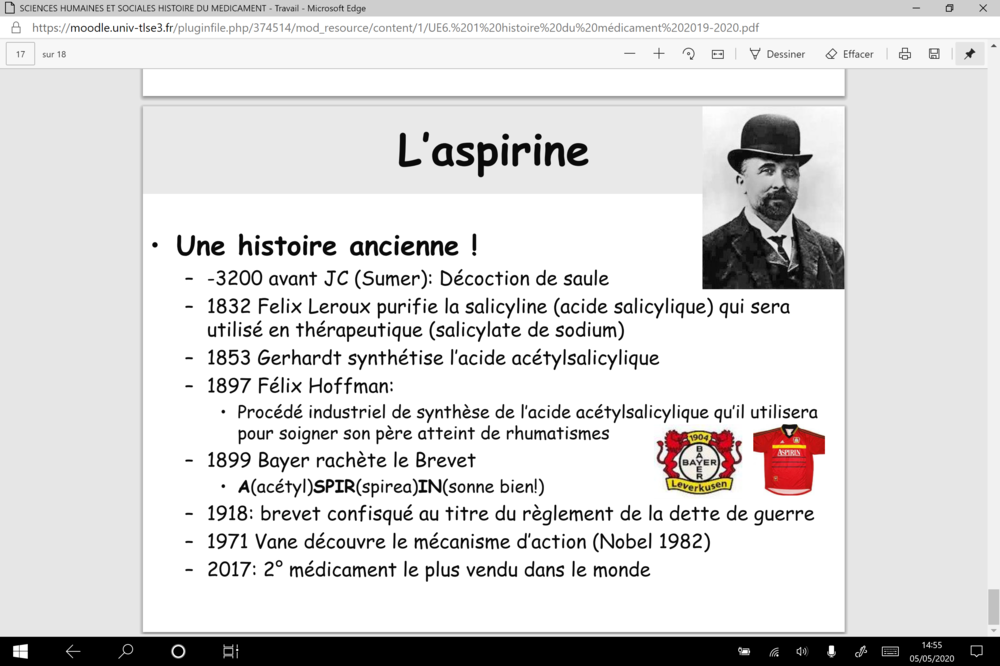Open the taskbar search magnifier
Screen dimensions: 1000x666
coord(126,651)
